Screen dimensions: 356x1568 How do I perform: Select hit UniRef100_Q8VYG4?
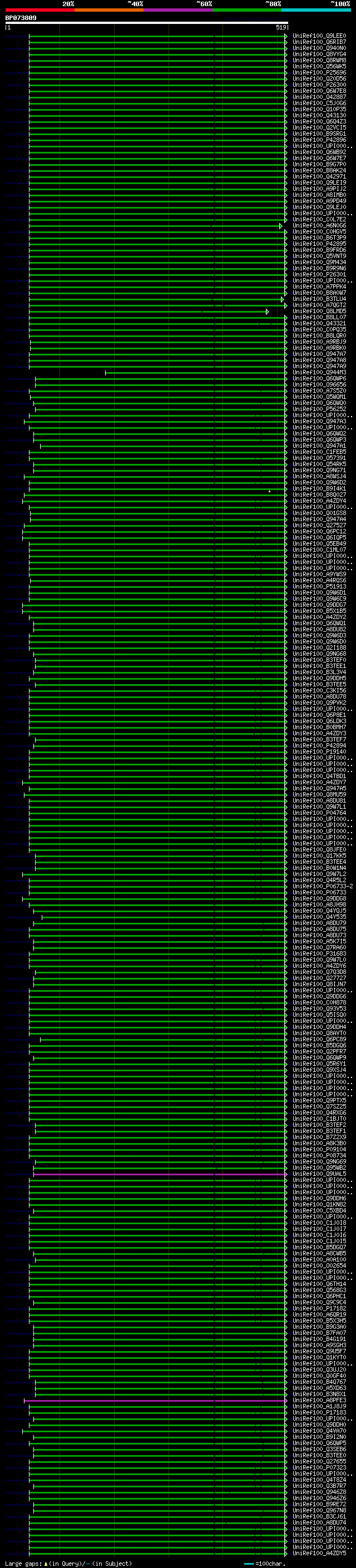pyautogui.click(x=319, y=54)
